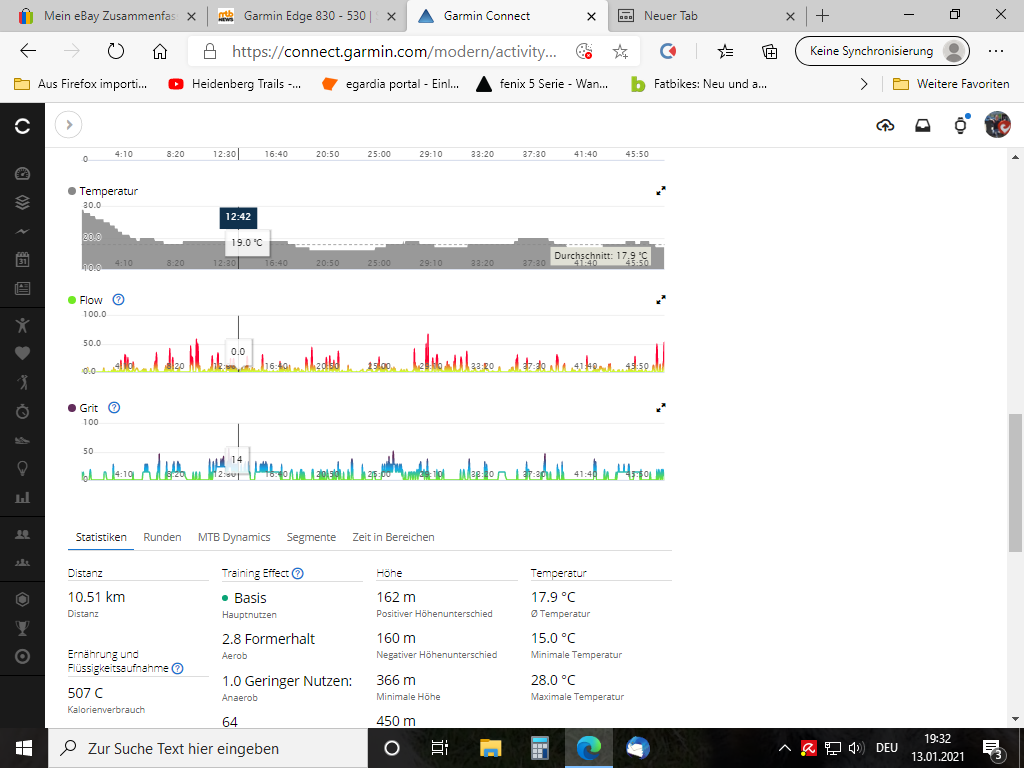Image resolution: width=1024 pixels, height=768 pixels.
Task: Click the Flow help question mark
Action: coord(118,300)
